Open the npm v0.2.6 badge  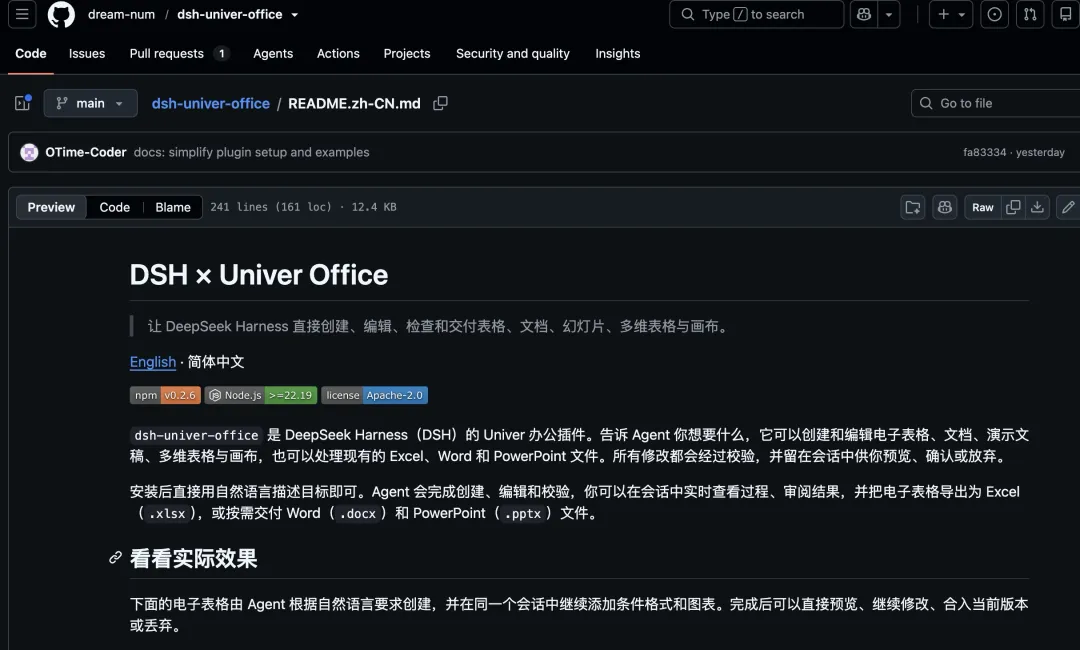(165, 395)
